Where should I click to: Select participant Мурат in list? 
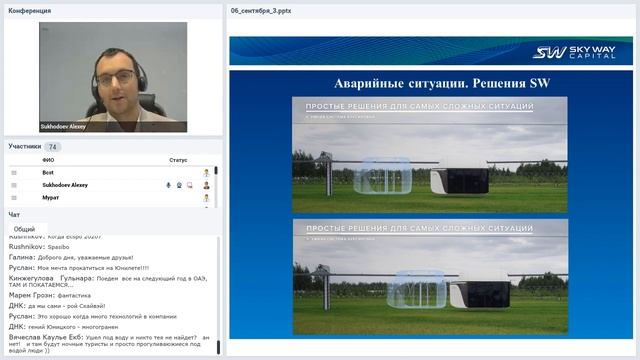pos(51,198)
